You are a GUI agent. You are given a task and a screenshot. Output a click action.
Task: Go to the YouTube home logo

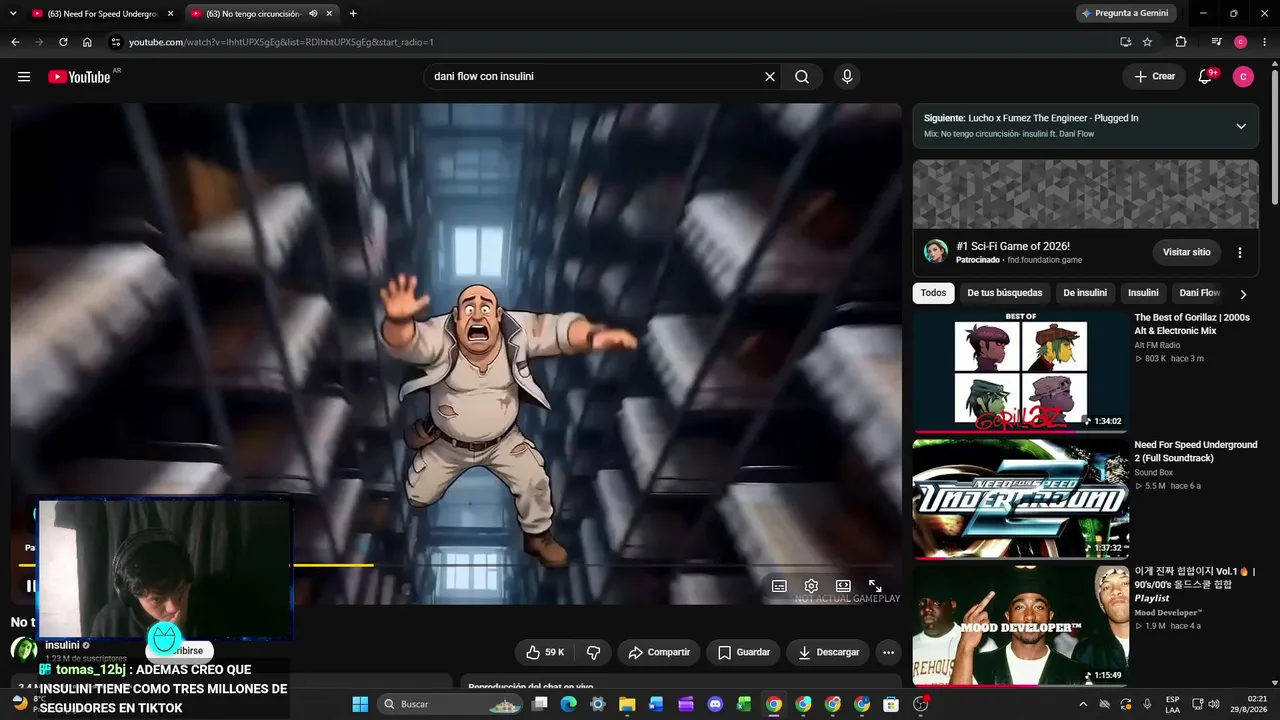click(x=79, y=77)
